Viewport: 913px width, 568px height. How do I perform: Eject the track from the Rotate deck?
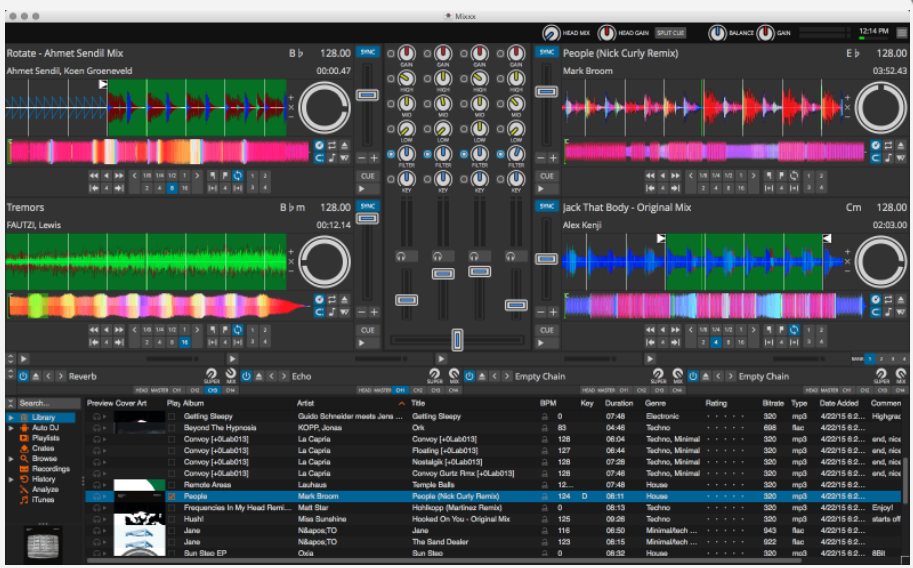[345, 145]
